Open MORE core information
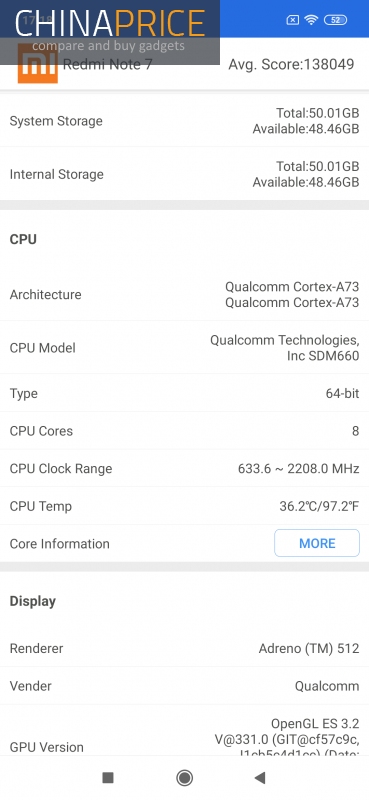This screenshot has height=800, width=369. pos(317,543)
